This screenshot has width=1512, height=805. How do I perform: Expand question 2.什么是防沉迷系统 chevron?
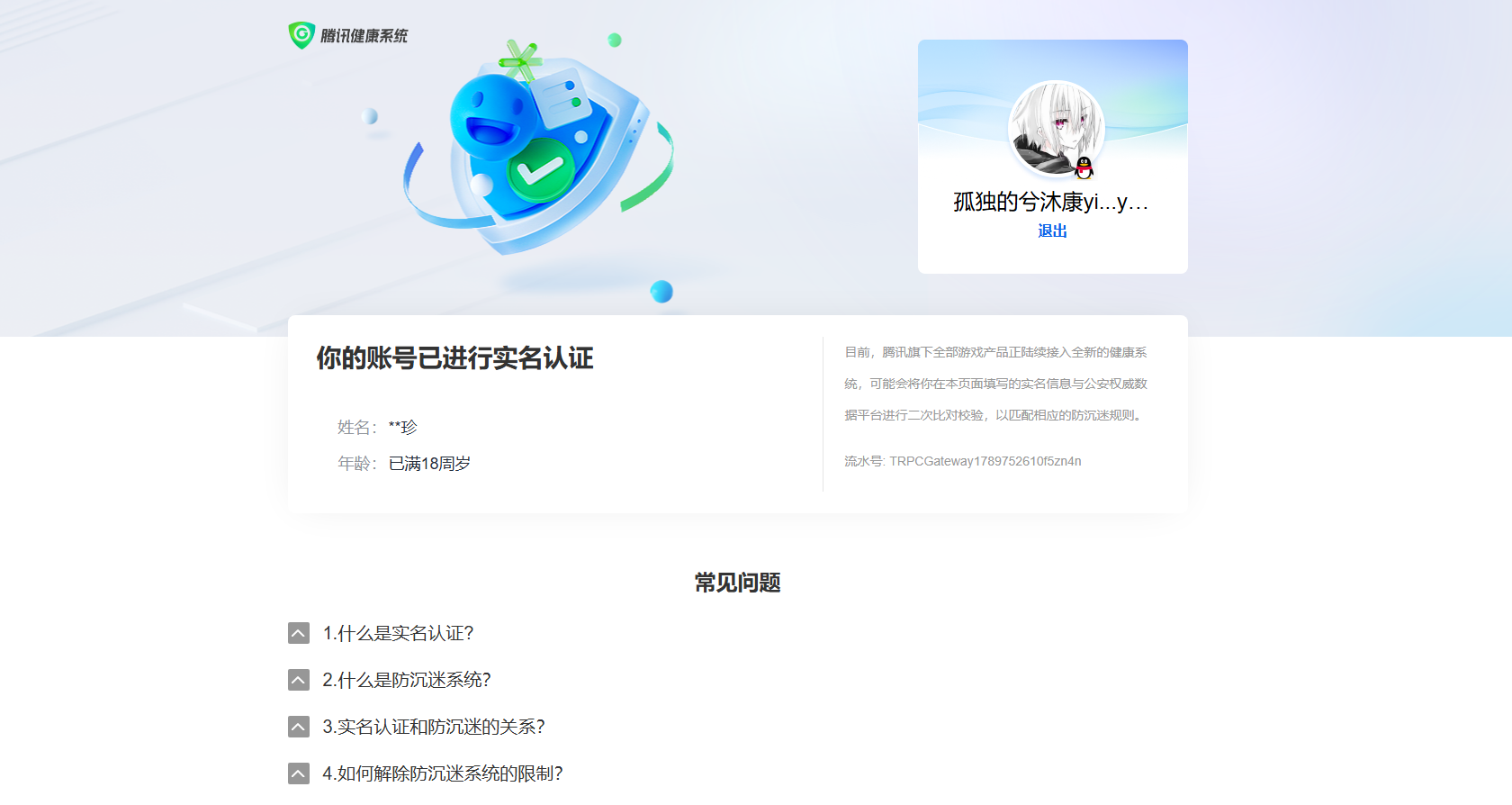click(x=299, y=680)
